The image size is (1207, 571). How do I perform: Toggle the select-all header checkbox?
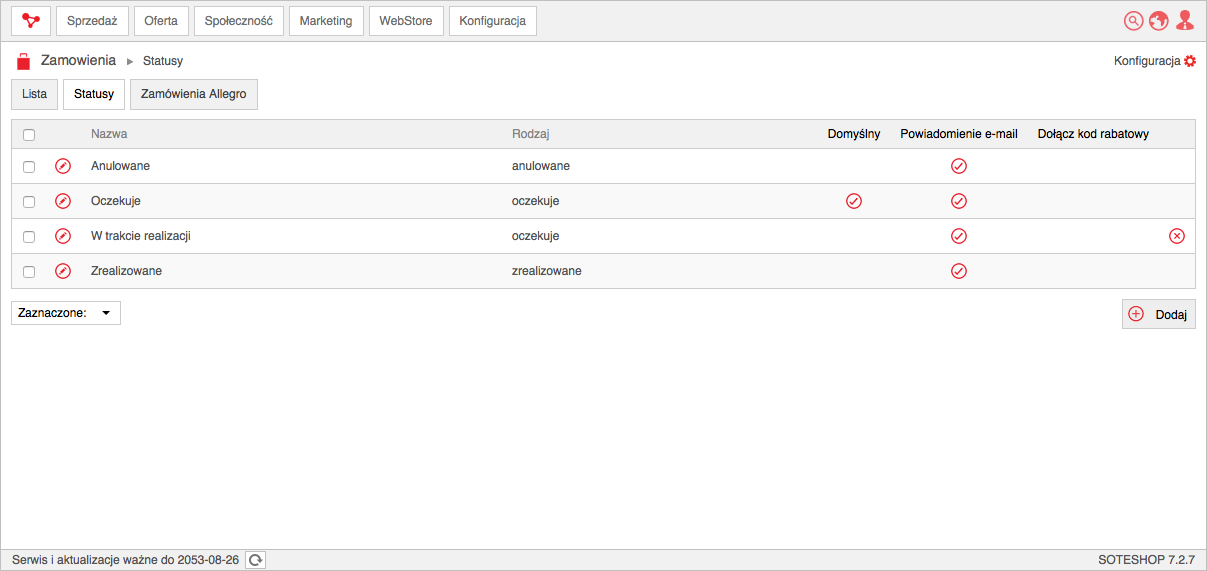click(29, 135)
